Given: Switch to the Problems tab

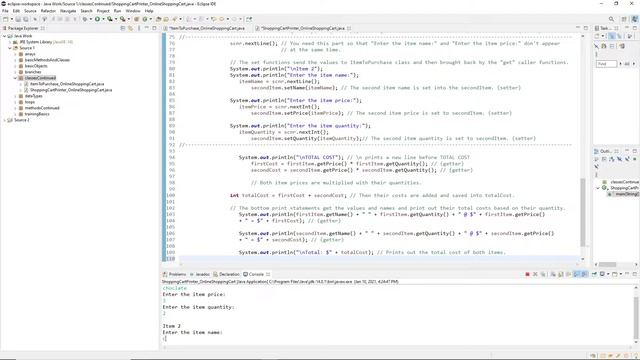Looking at the screenshot, I should click(174, 274).
